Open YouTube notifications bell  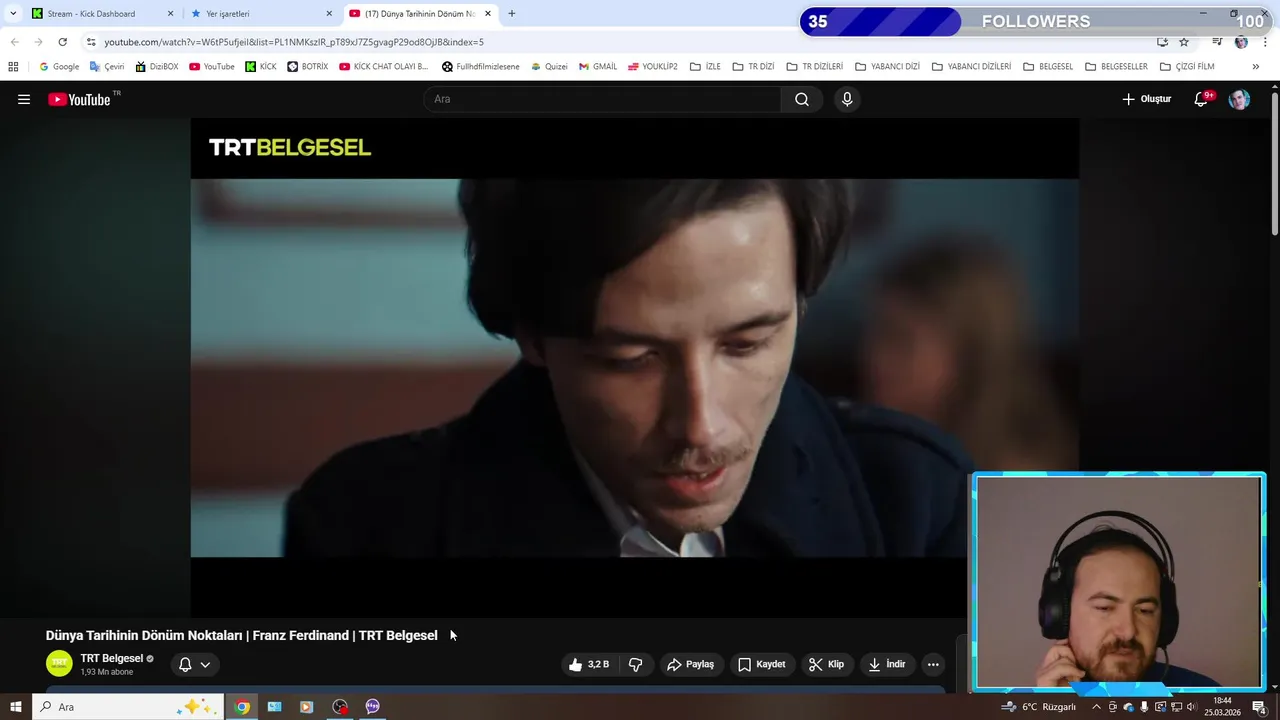[1202, 99]
